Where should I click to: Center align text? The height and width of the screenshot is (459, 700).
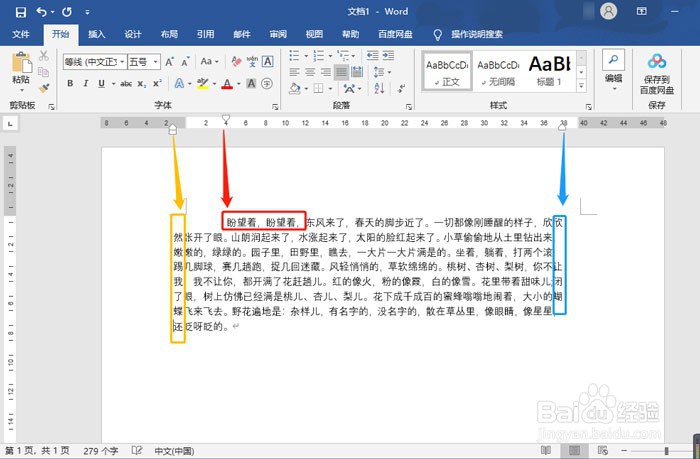pos(310,72)
